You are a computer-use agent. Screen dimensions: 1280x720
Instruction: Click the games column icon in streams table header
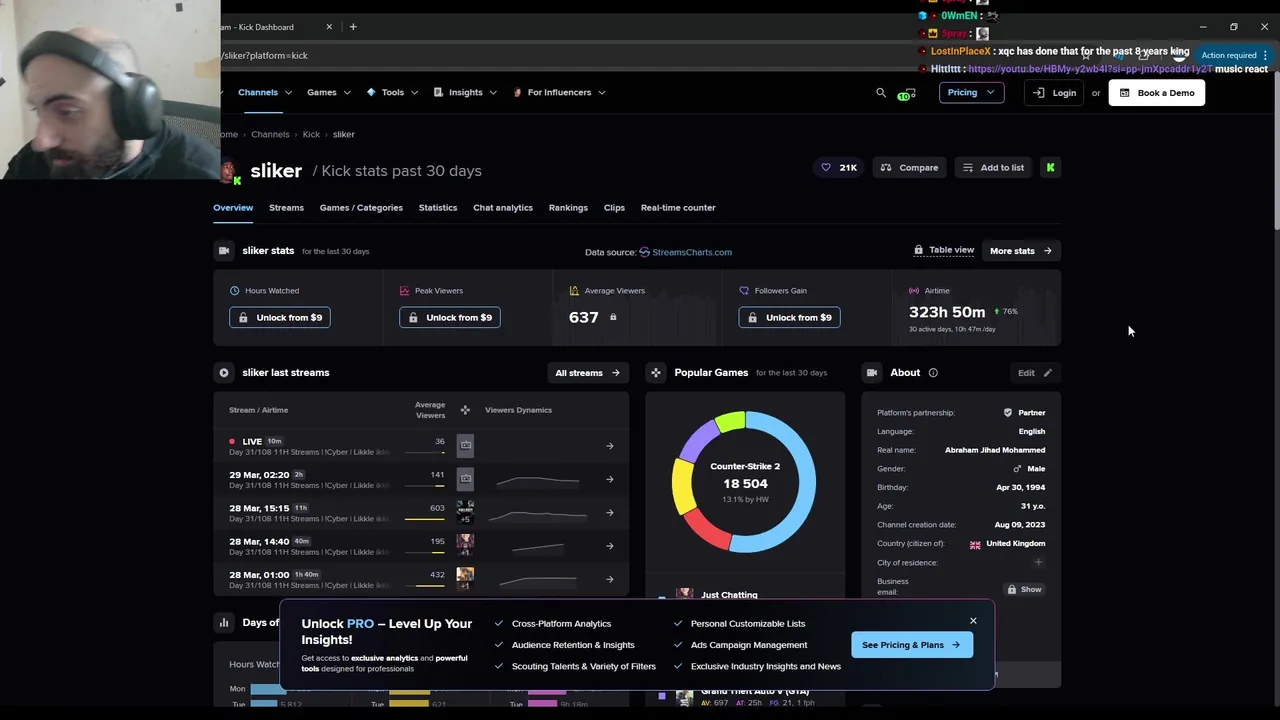(465, 410)
